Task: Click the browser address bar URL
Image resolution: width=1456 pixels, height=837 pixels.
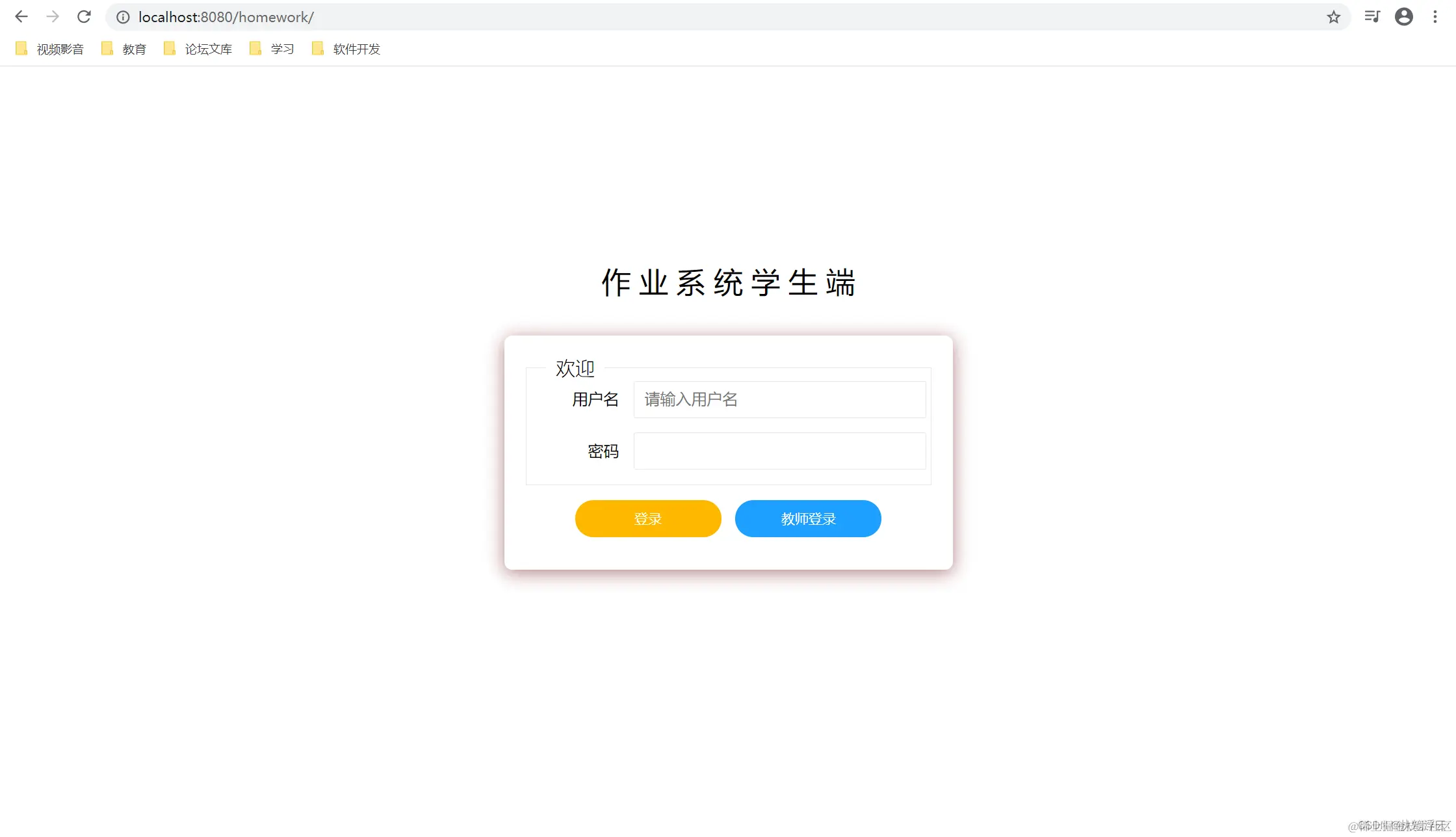Action: coord(226,17)
